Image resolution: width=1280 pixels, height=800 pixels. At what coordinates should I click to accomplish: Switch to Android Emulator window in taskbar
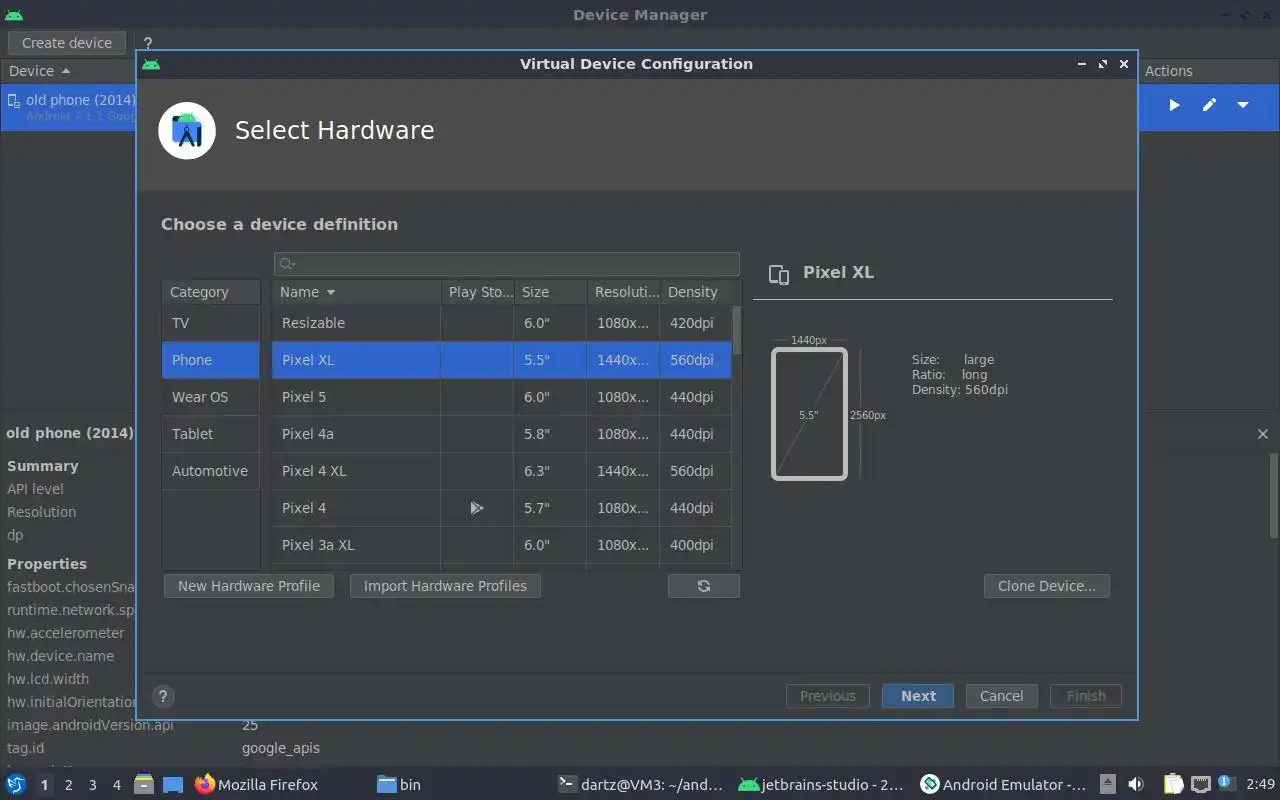coord(1003,785)
